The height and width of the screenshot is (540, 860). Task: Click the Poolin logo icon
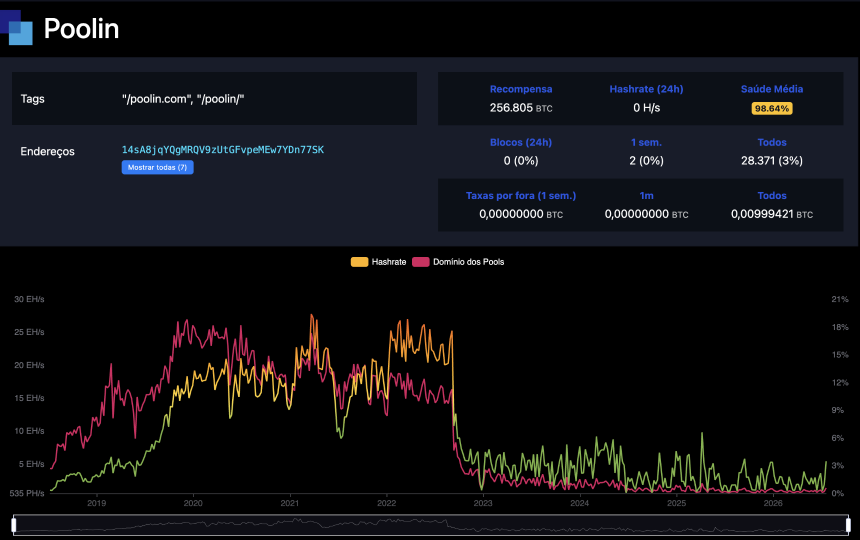coord(16,27)
